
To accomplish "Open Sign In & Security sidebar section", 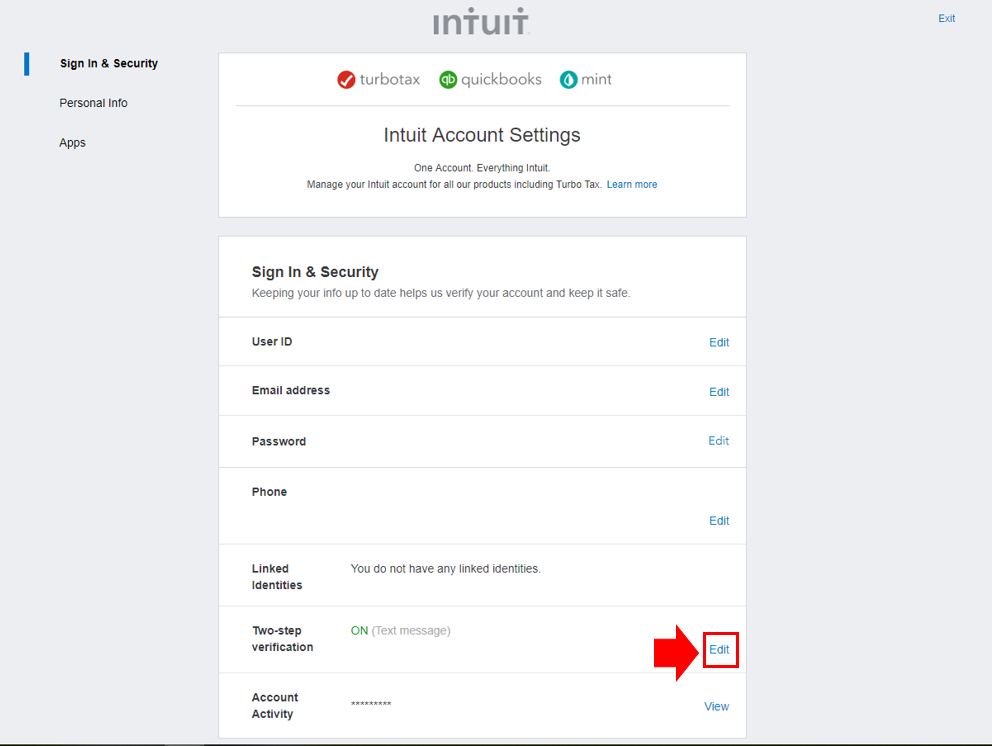I will tap(109, 63).
